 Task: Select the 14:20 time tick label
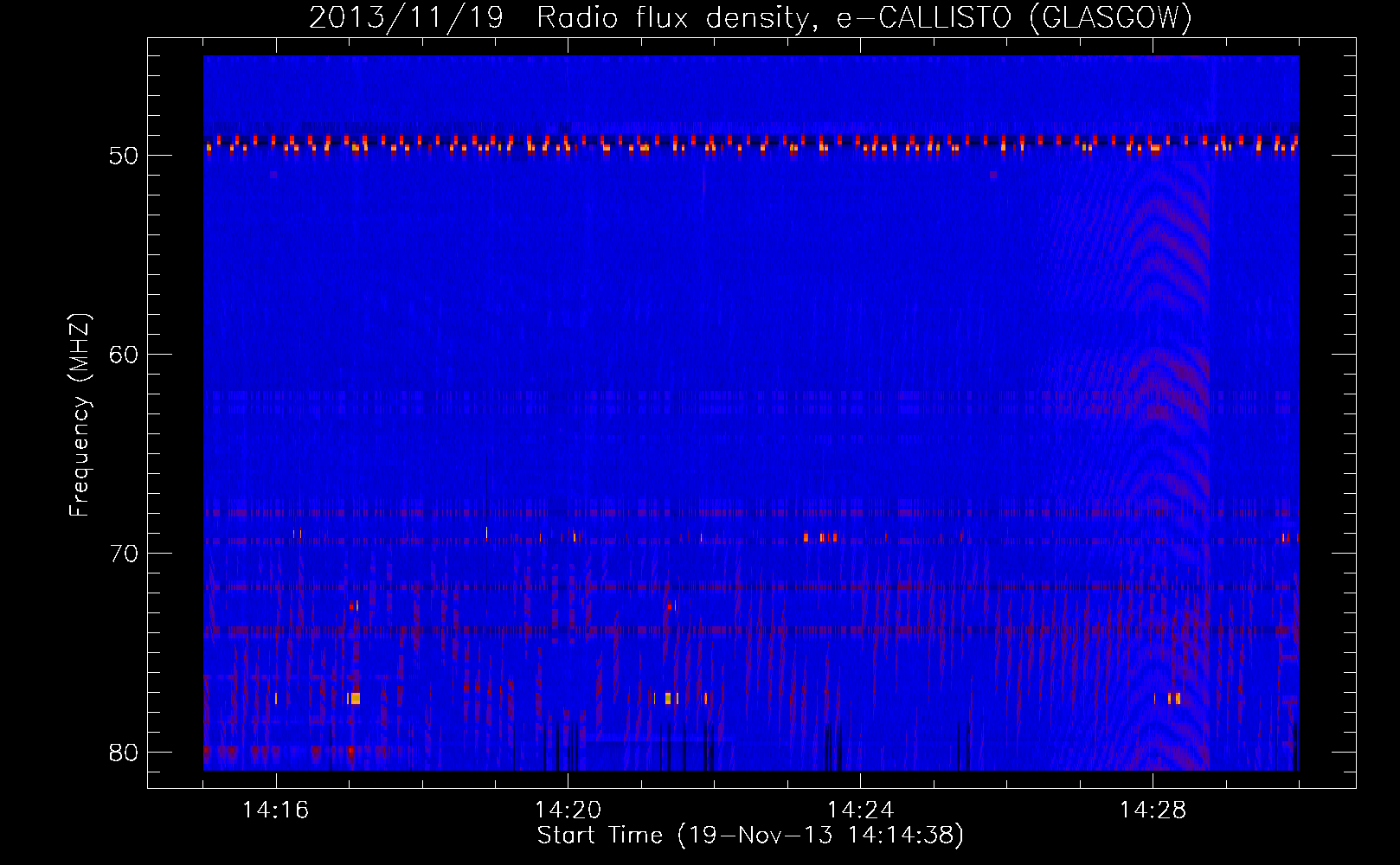pos(568,811)
